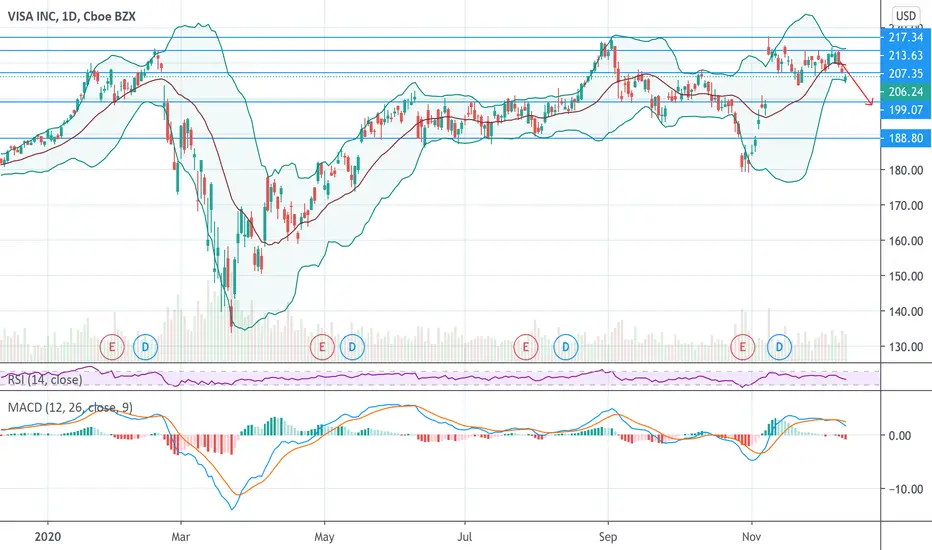The width and height of the screenshot is (932, 550).
Task: Click the February dividend D marker
Action: [145, 346]
